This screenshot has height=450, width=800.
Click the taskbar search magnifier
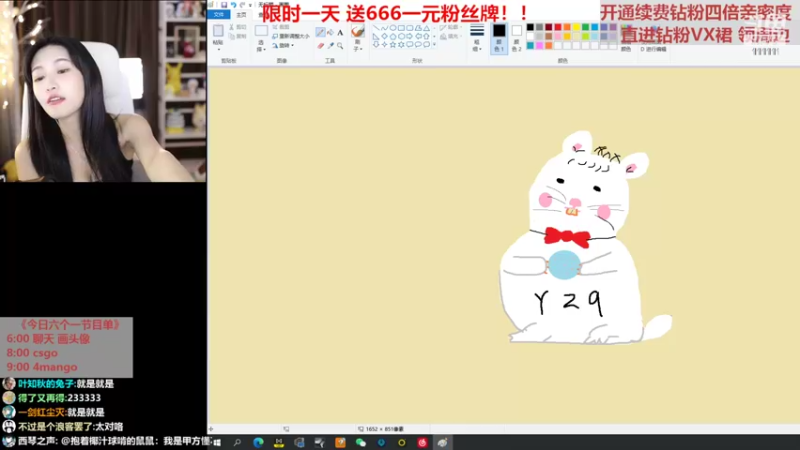[237, 442]
